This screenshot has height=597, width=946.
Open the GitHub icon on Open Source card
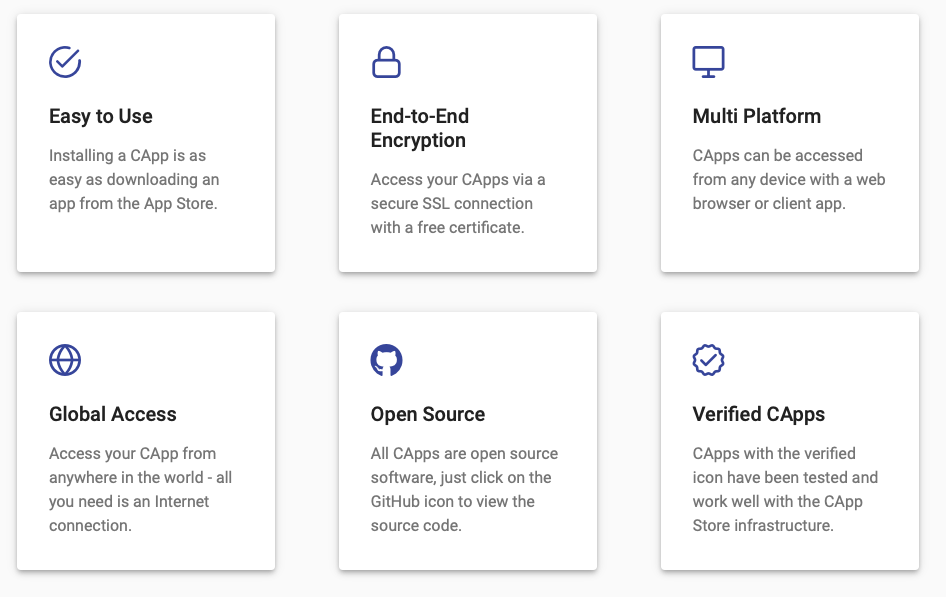[387, 360]
